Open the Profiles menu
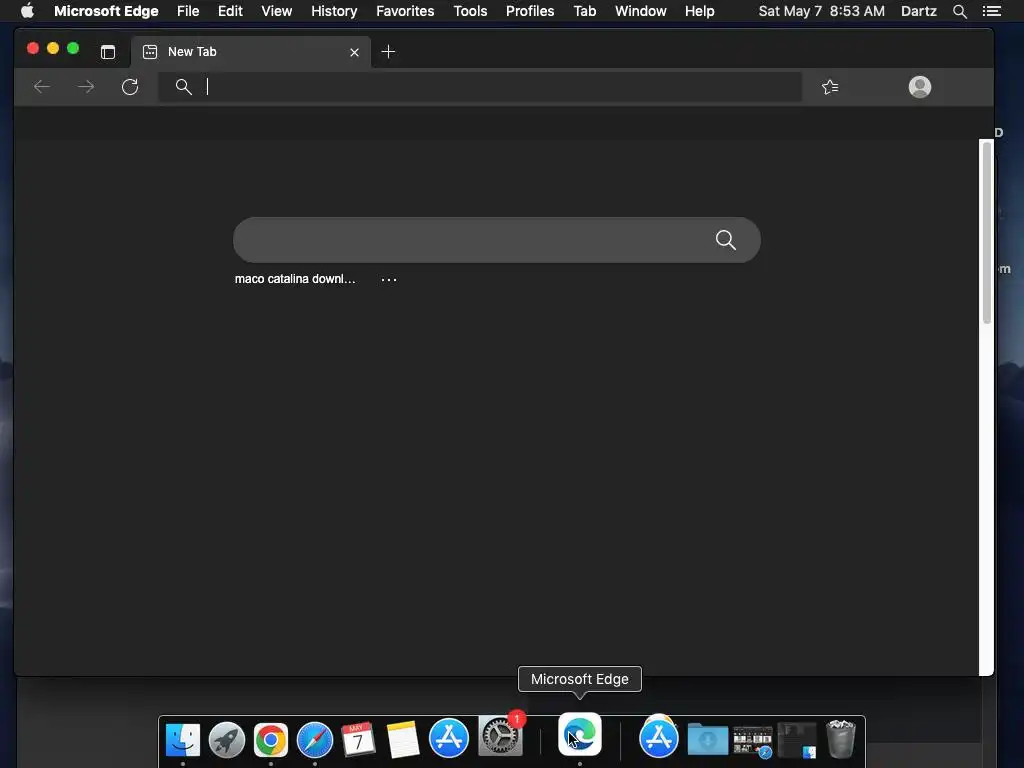The height and width of the screenshot is (768, 1024). [530, 11]
